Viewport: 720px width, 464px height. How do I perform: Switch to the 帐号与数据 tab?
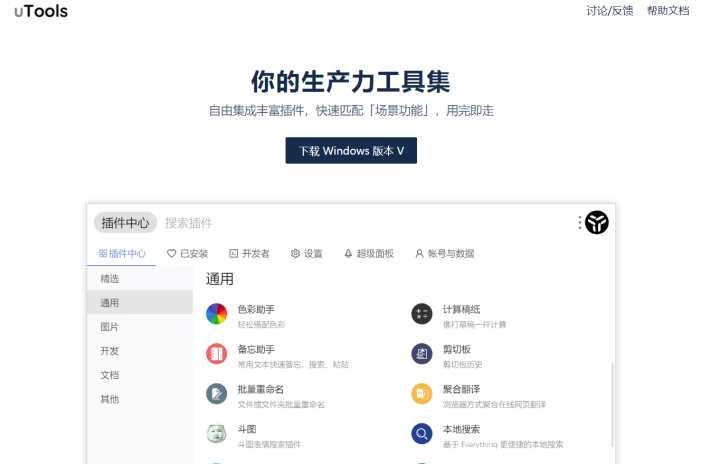pos(444,254)
